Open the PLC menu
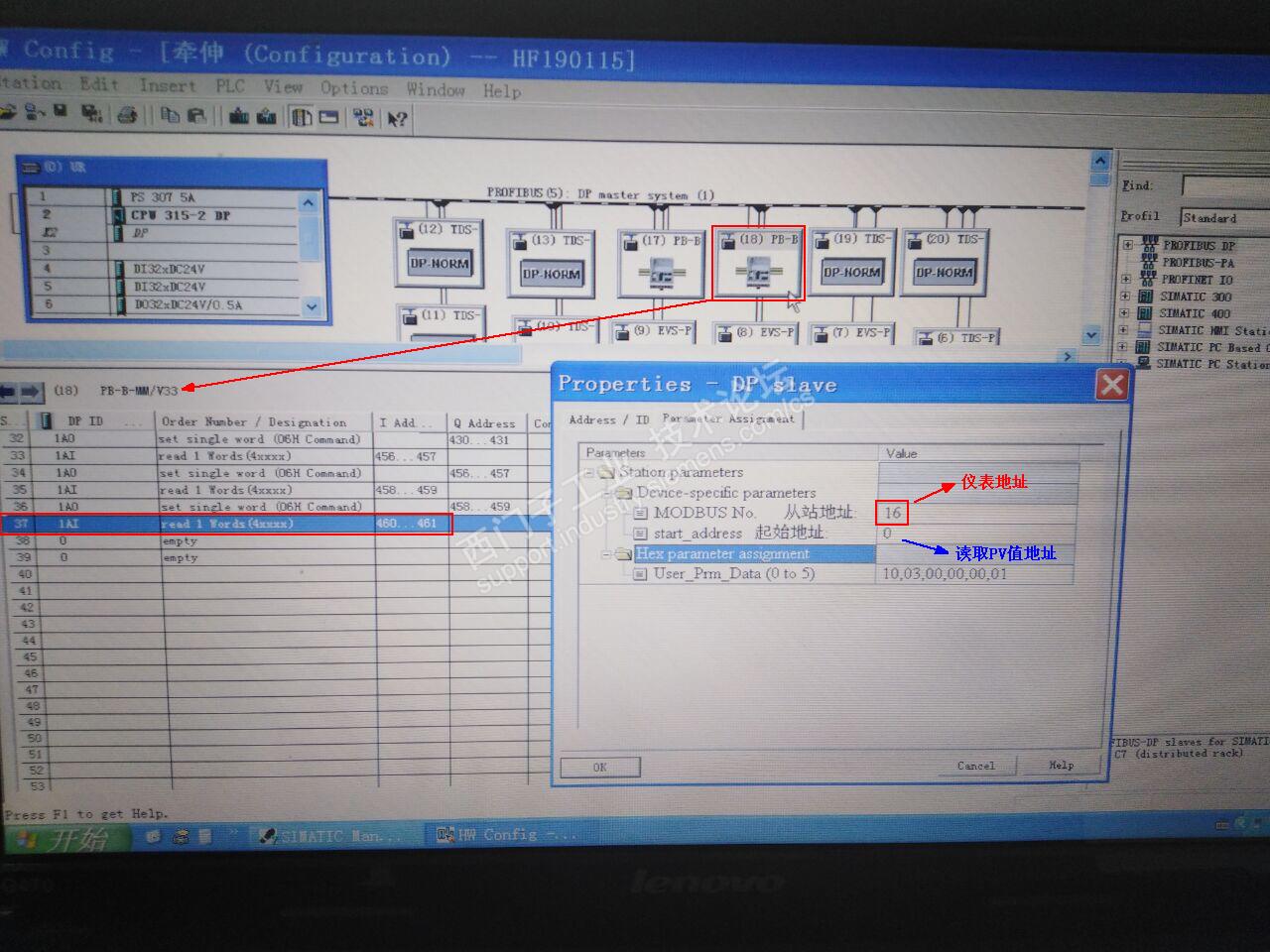 230,86
